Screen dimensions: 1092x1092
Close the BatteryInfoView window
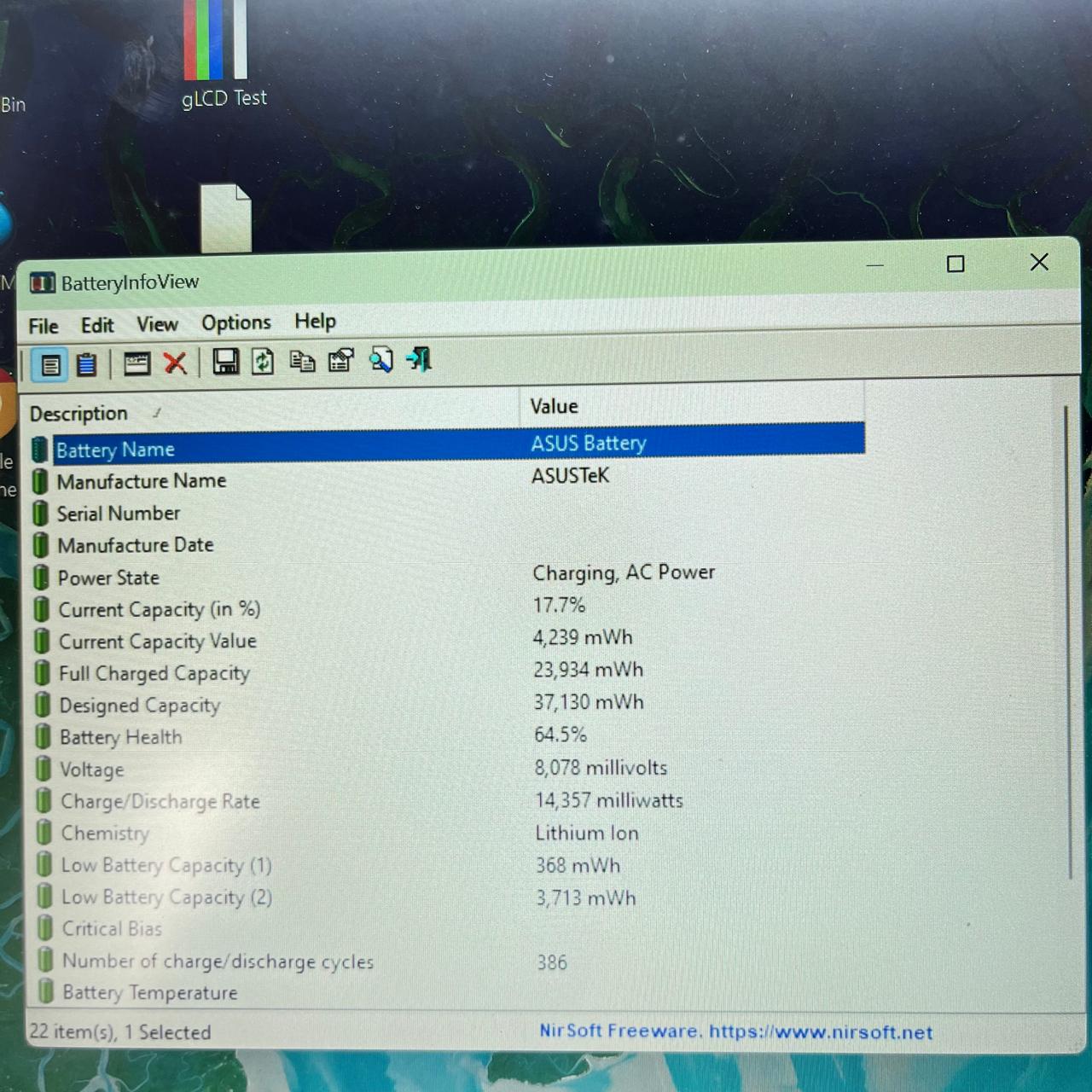(x=1039, y=262)
